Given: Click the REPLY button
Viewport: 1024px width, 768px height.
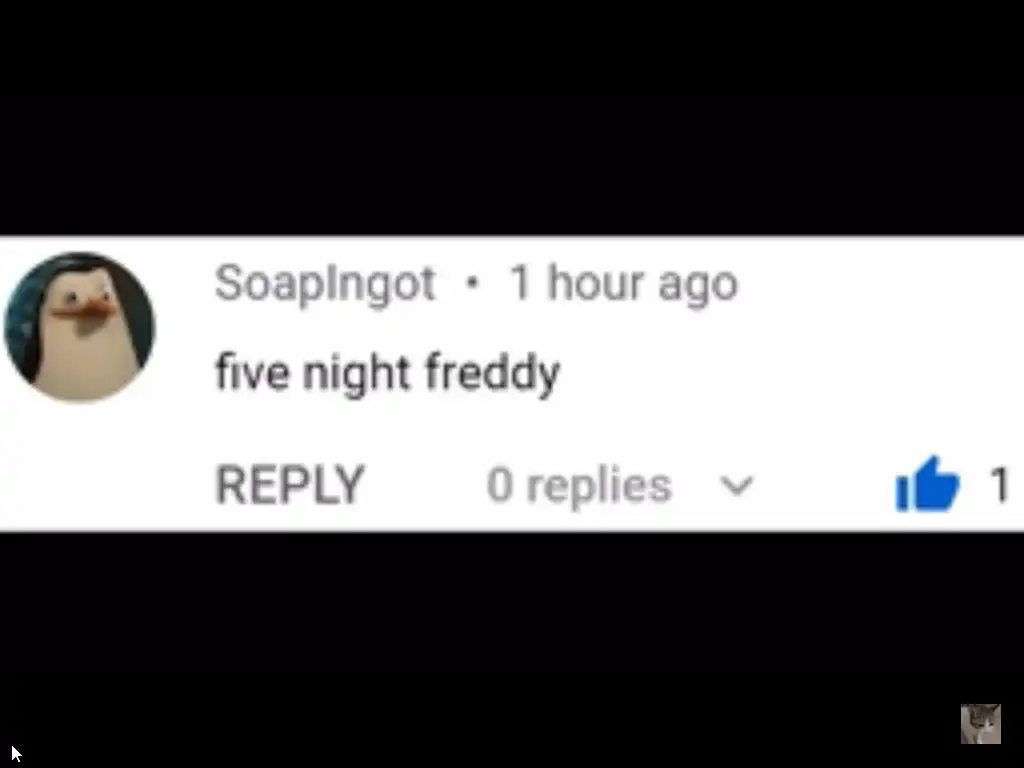Looking at the screenshot, I should 290,485.
